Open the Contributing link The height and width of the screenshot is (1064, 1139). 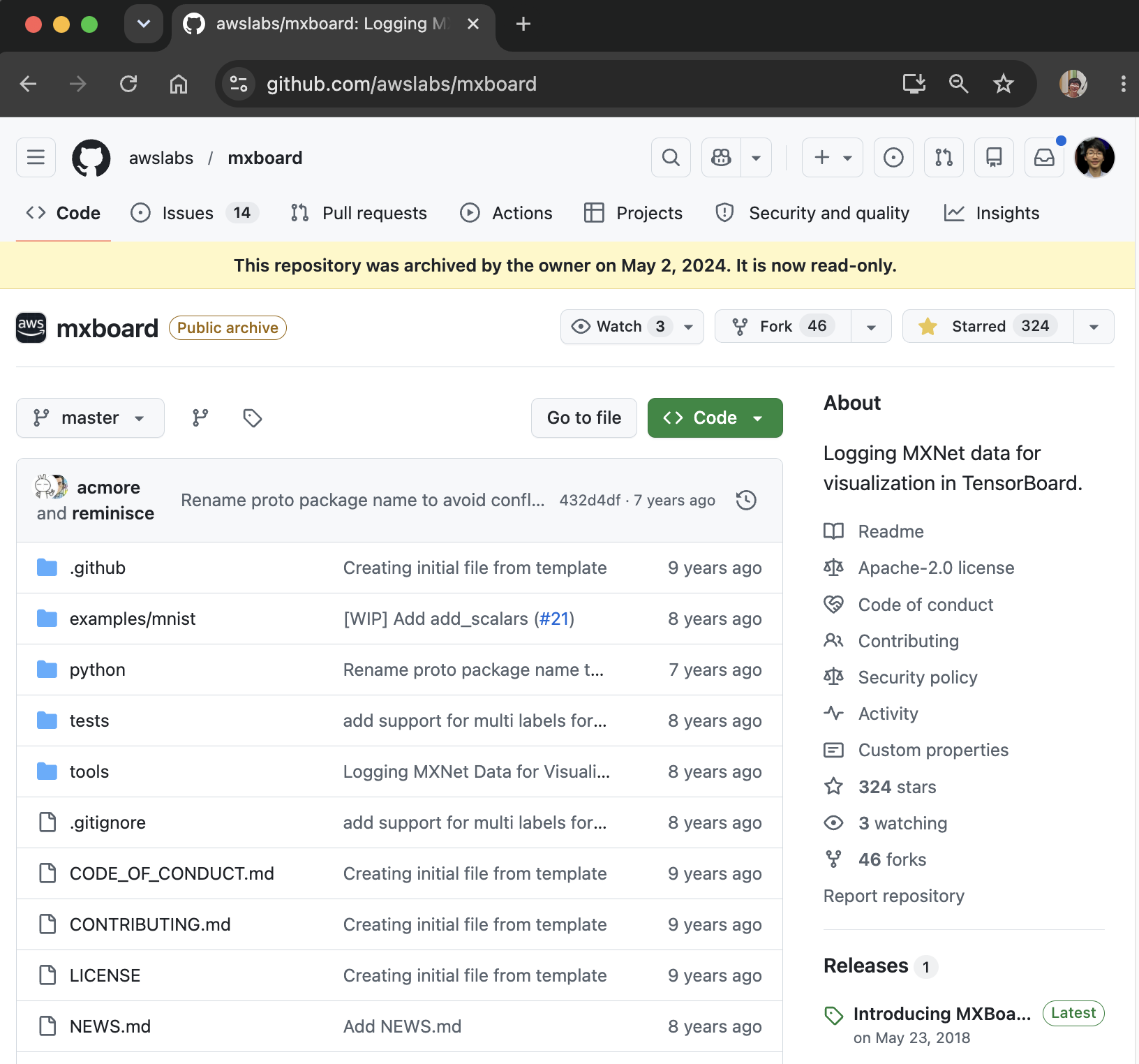(x=908, y=641)
